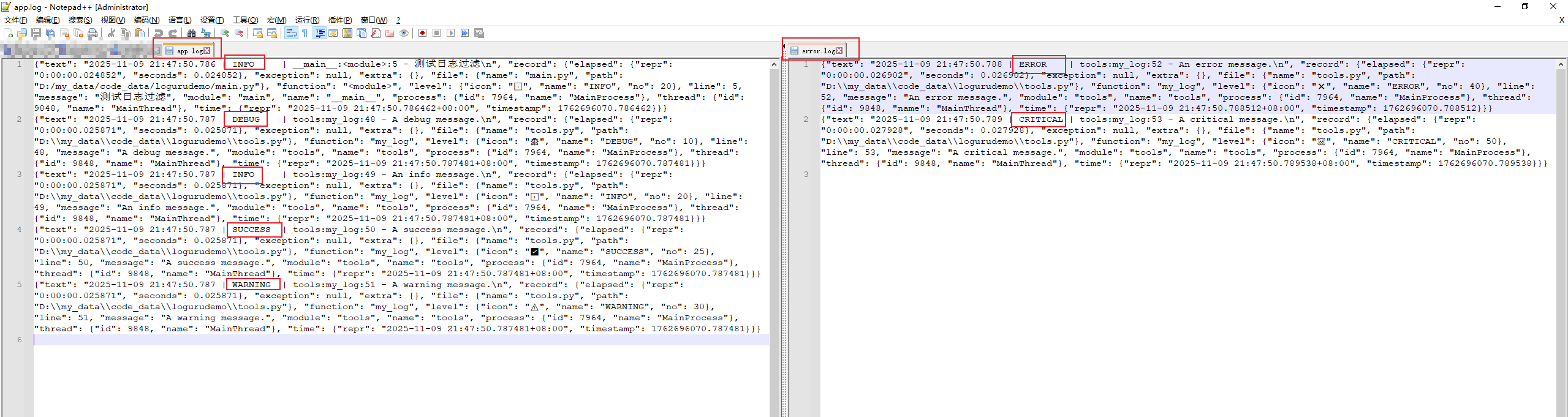Toggle synchronized horizontal scrolling
This screenshot has height=417, width=1568.
271,33
